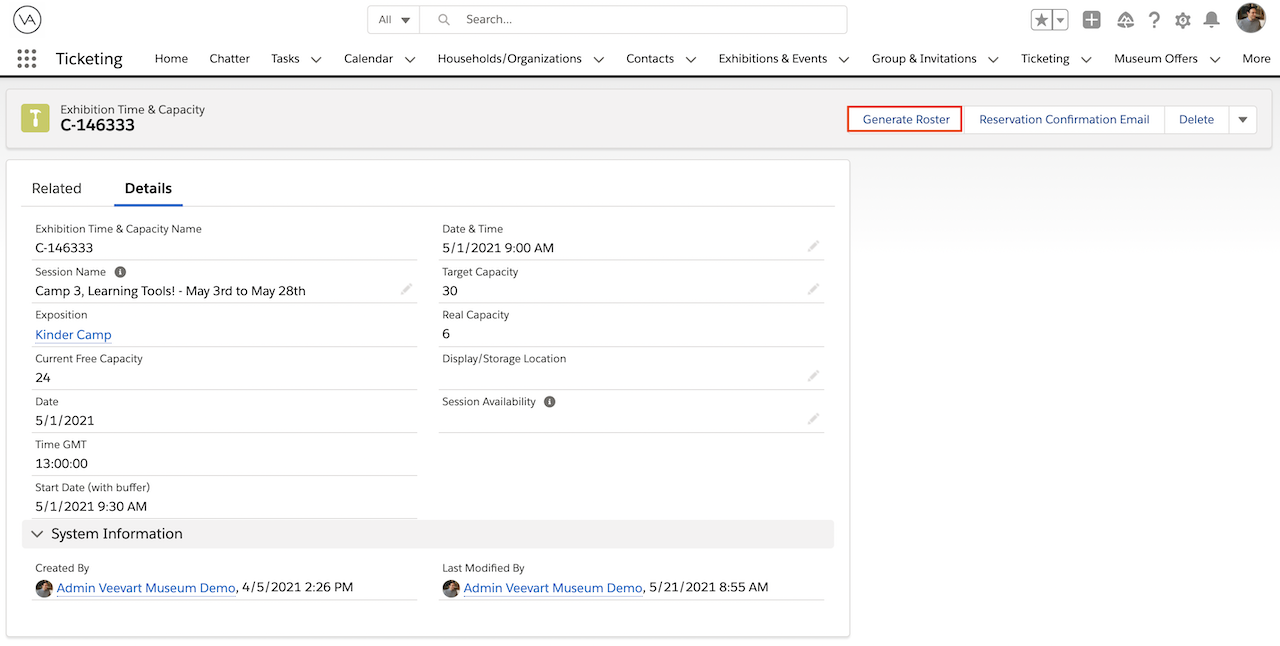
Task: Edit the Date & Time field pencil
Action: [813, 246]
